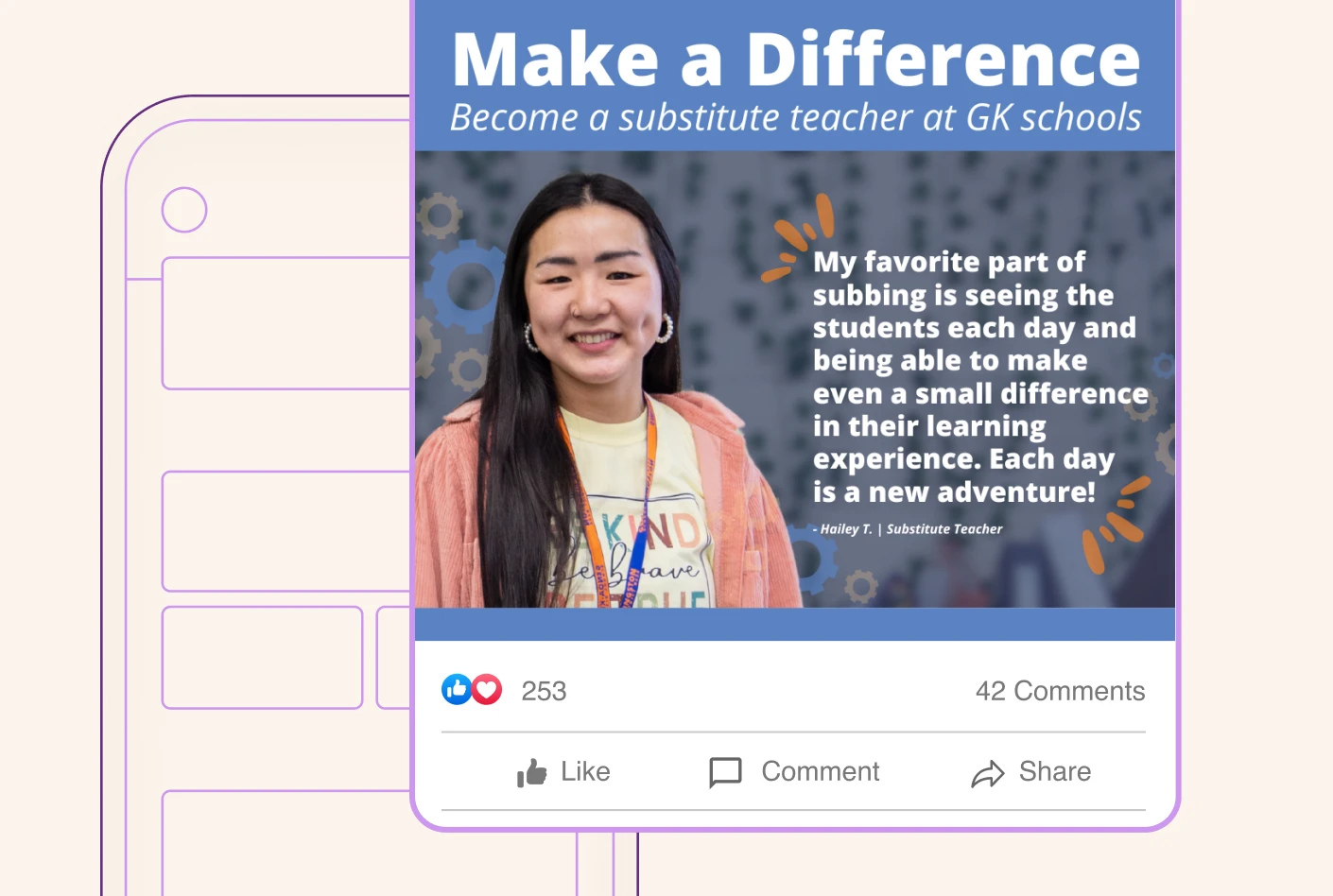Click the Share button label
The image size is (1333, 896).
point(1055,771)
